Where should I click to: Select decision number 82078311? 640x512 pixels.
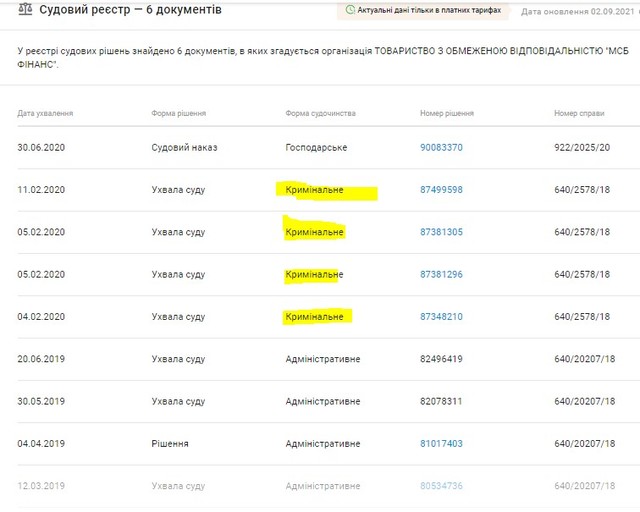[441, 401]
